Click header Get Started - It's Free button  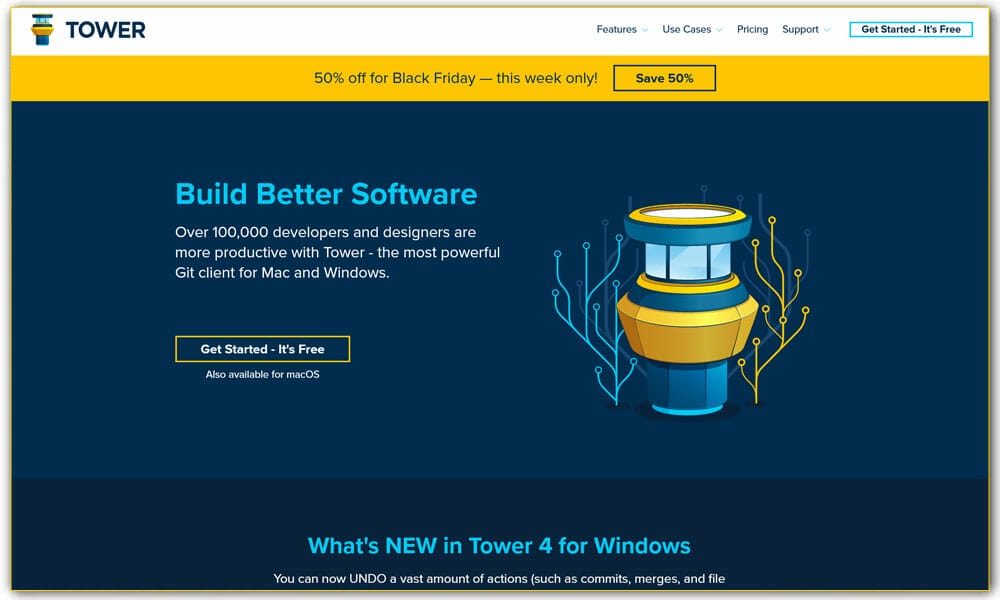[x=910, y=30]
